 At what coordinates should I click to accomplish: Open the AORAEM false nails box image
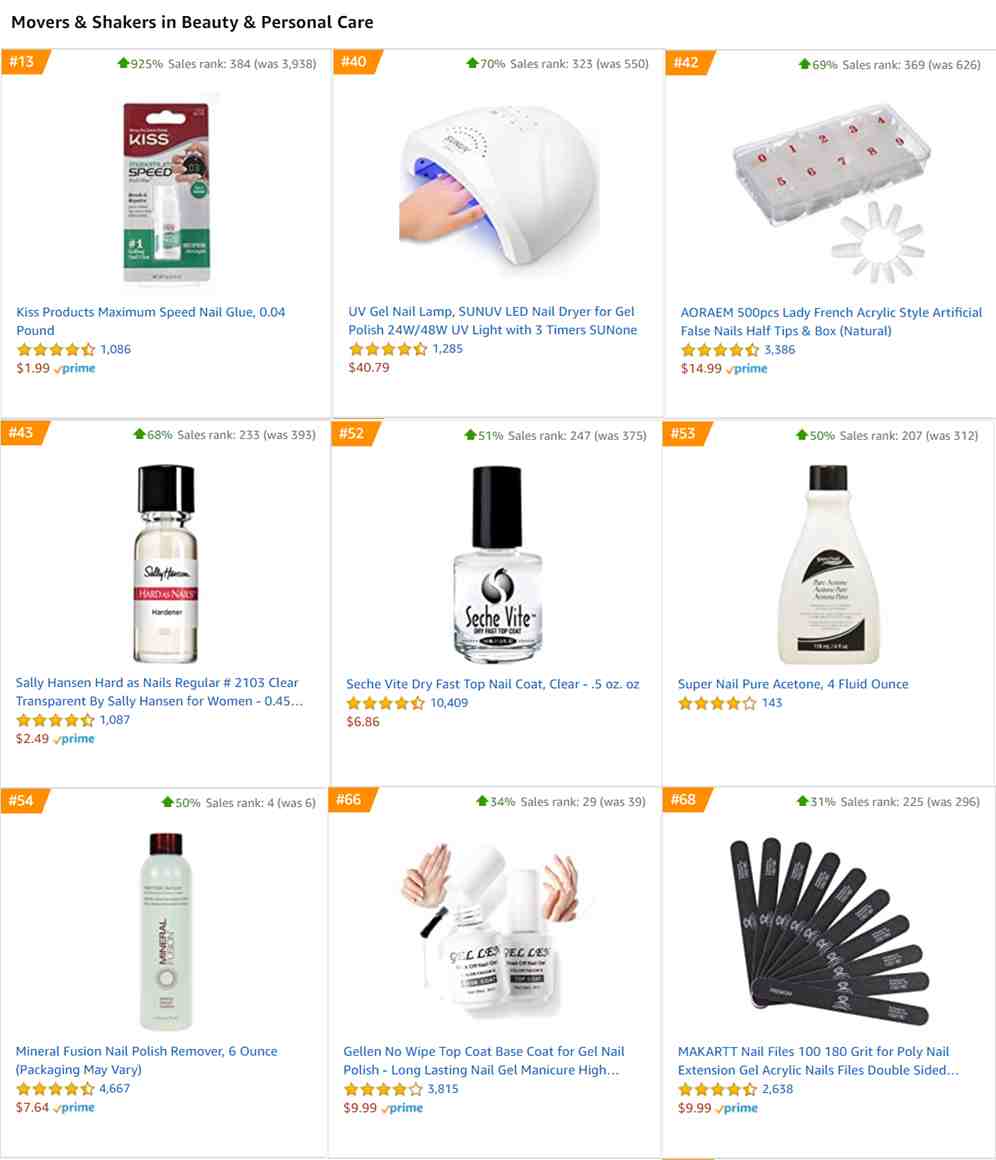point(831,192)
